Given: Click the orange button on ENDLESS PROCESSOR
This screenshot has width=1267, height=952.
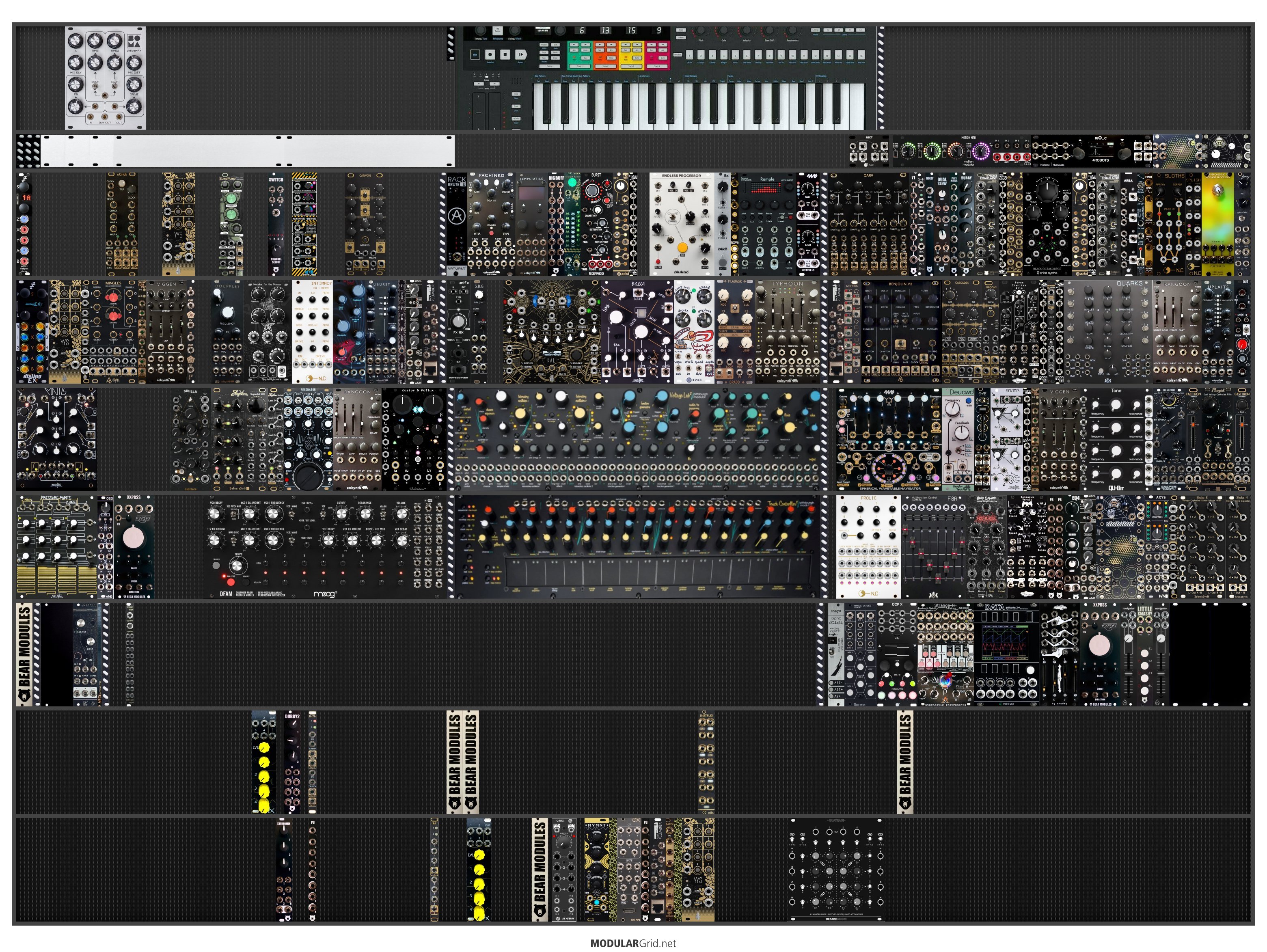Looking at the screenshot, I should coord(682,248).
